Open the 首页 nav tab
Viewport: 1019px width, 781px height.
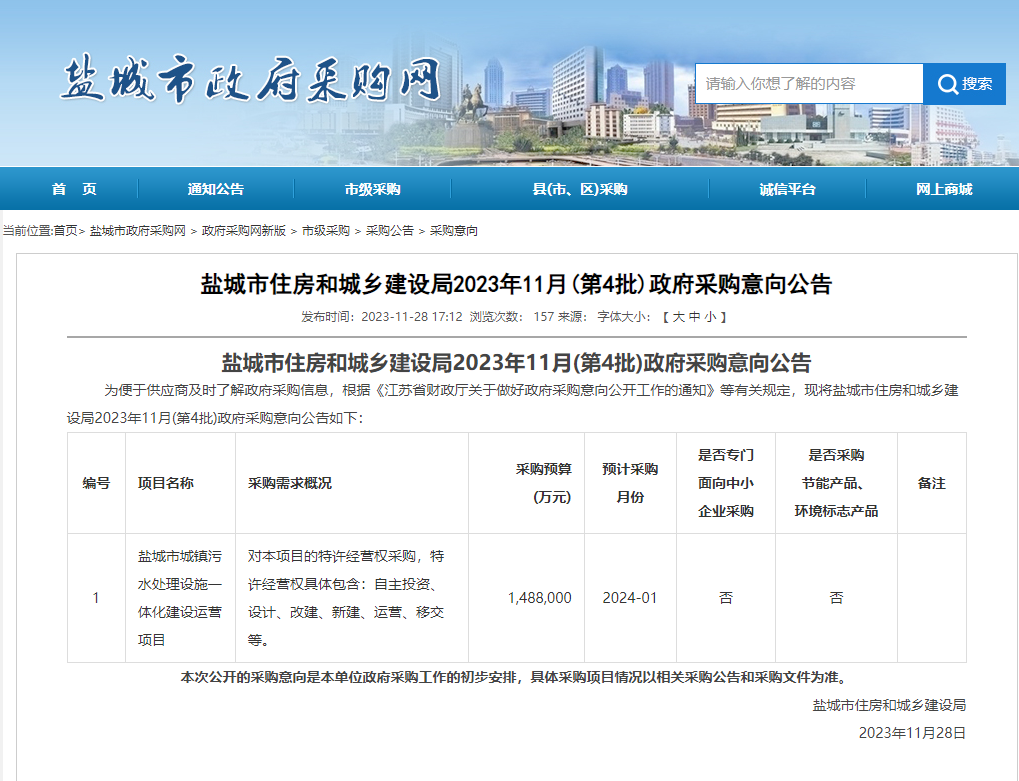(74, 189)
